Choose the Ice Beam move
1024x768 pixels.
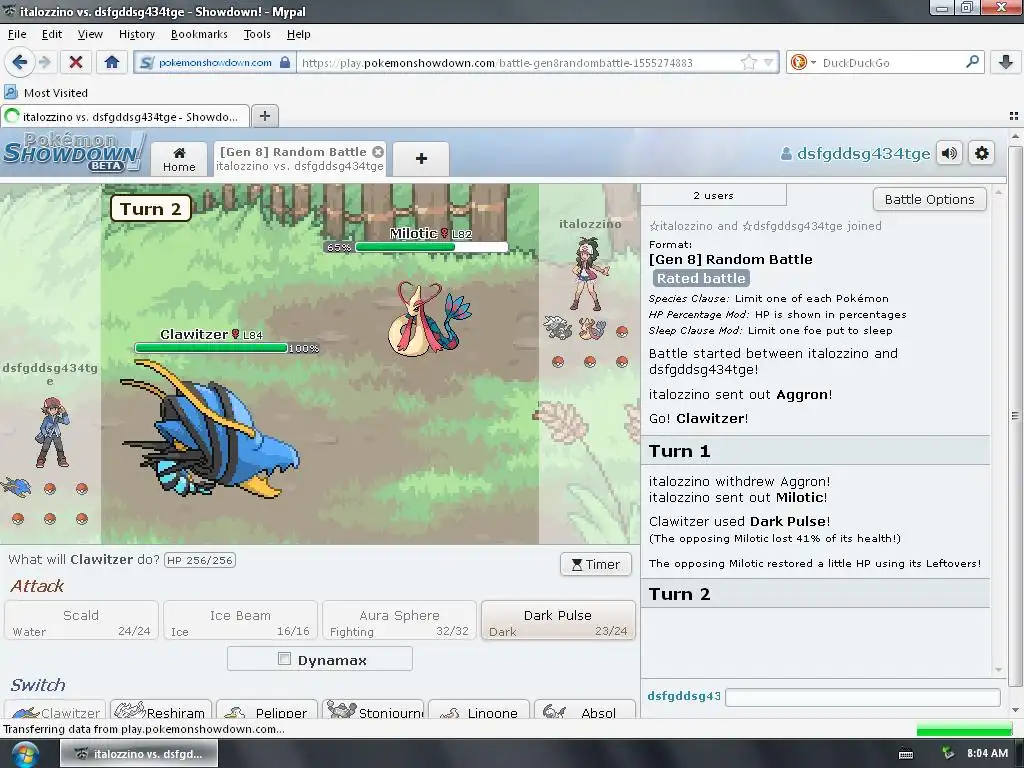pos(240,621)
